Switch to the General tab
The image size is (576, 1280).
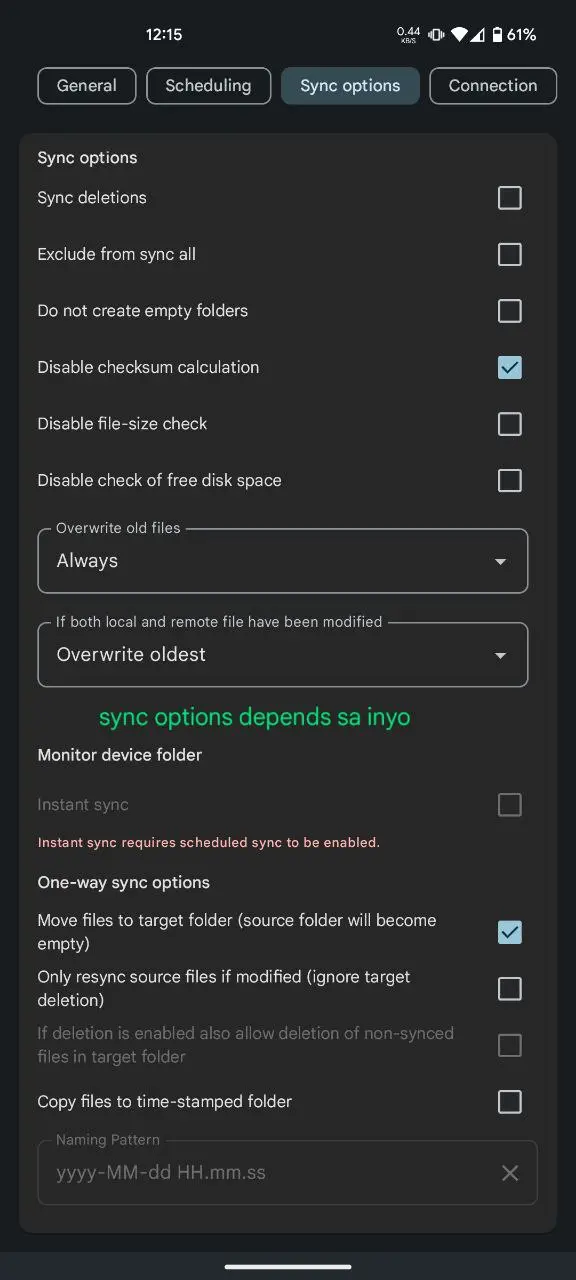[x=87, y=86]
